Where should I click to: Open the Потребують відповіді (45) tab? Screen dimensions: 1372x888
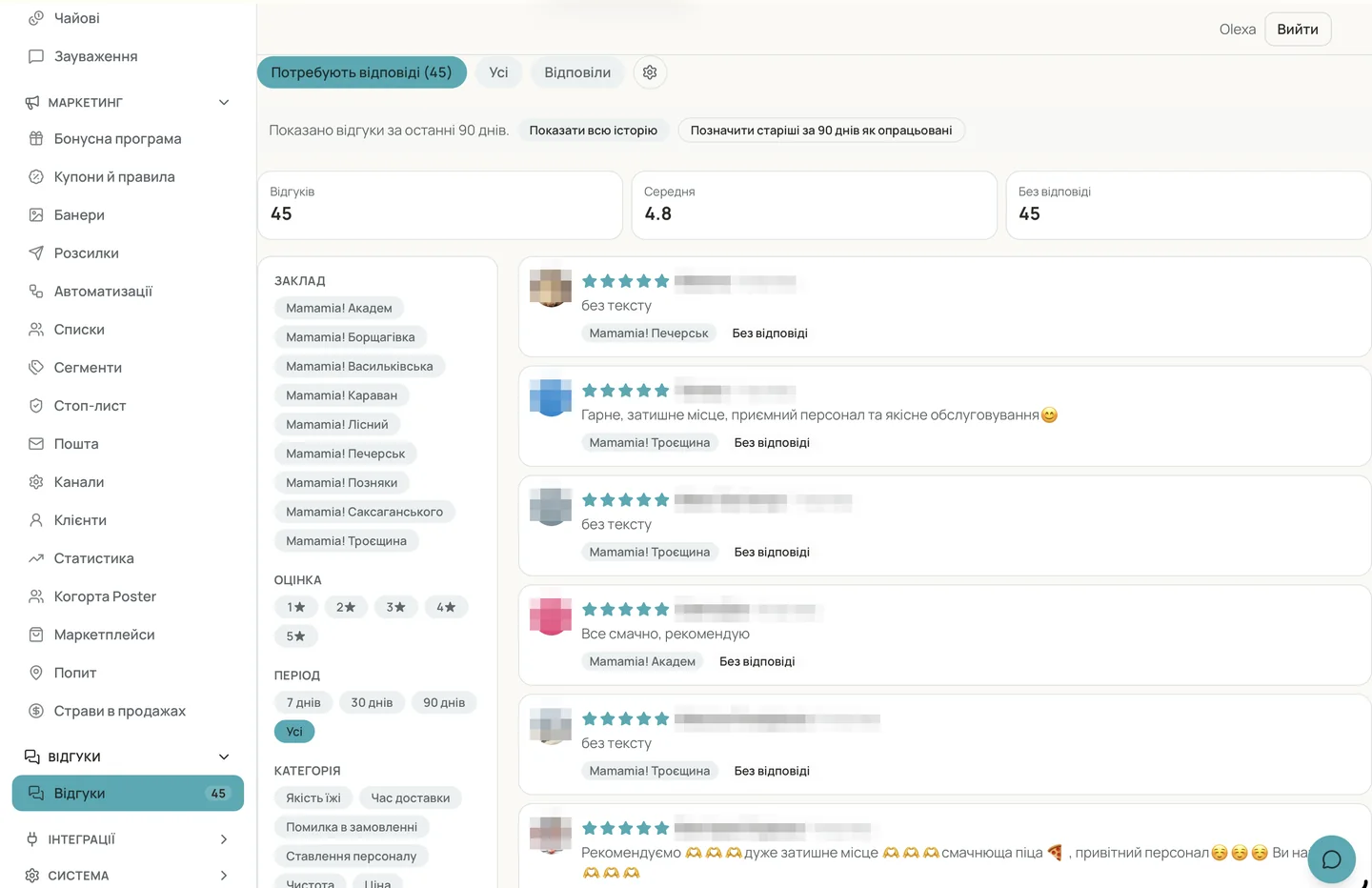(362, 72)
